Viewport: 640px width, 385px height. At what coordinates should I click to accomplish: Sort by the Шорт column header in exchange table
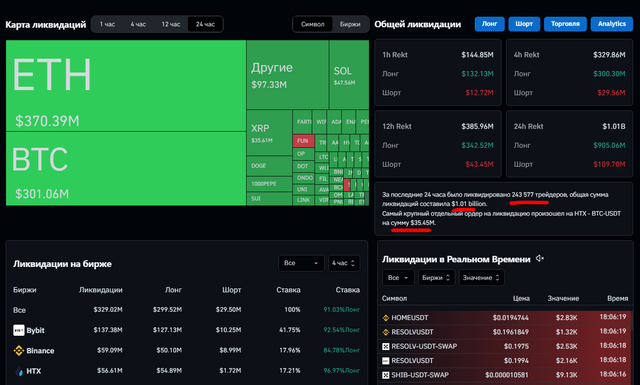231,290
